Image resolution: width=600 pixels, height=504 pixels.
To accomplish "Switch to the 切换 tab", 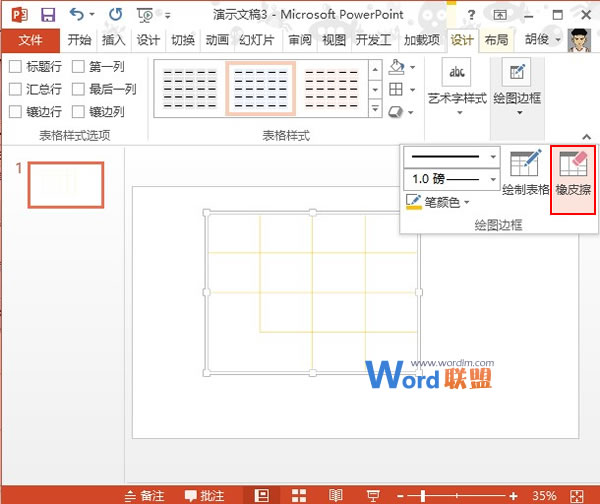I will (183, 40).
